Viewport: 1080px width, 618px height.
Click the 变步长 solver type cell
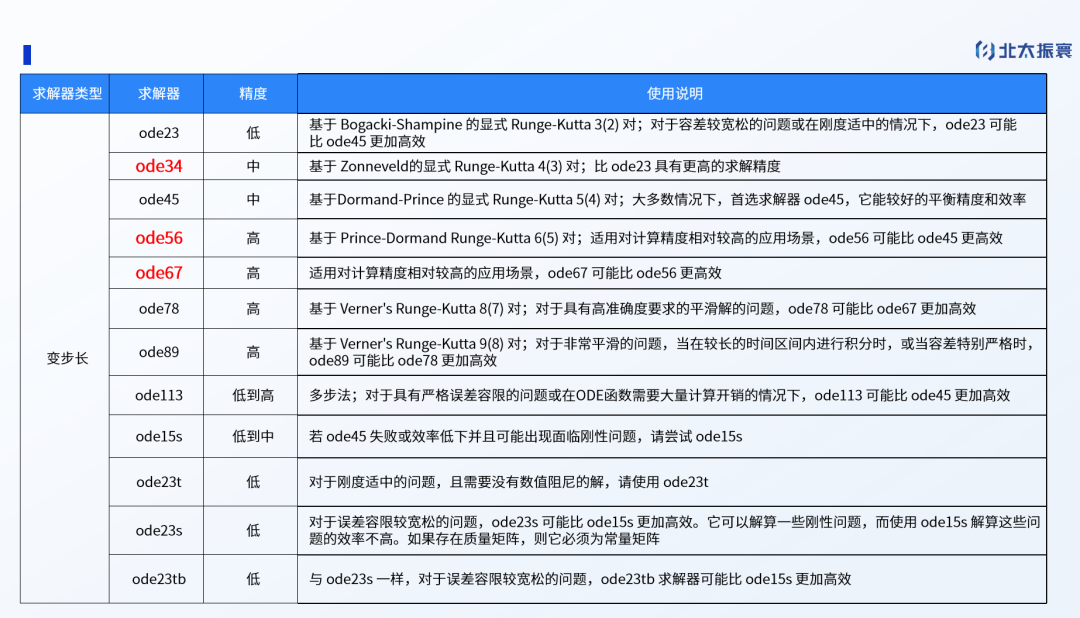click(67, 358)
